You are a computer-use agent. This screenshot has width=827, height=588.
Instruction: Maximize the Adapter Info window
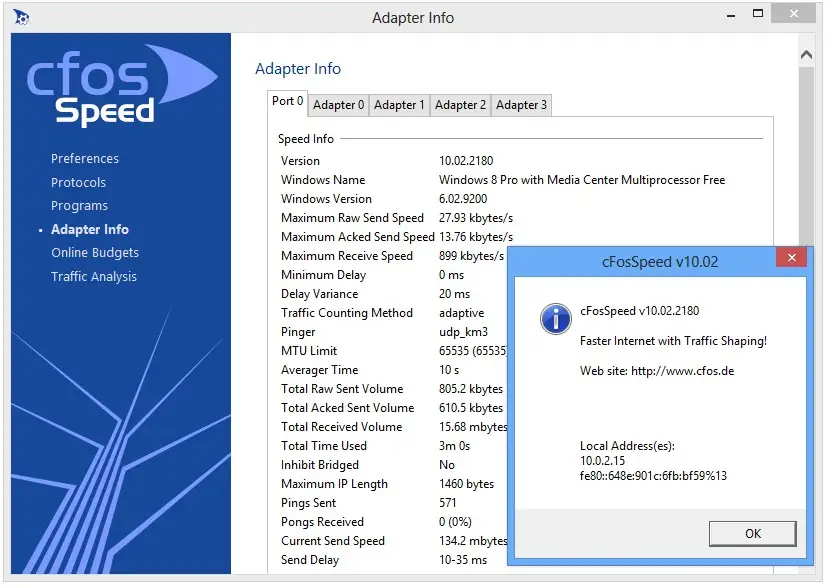758,14
